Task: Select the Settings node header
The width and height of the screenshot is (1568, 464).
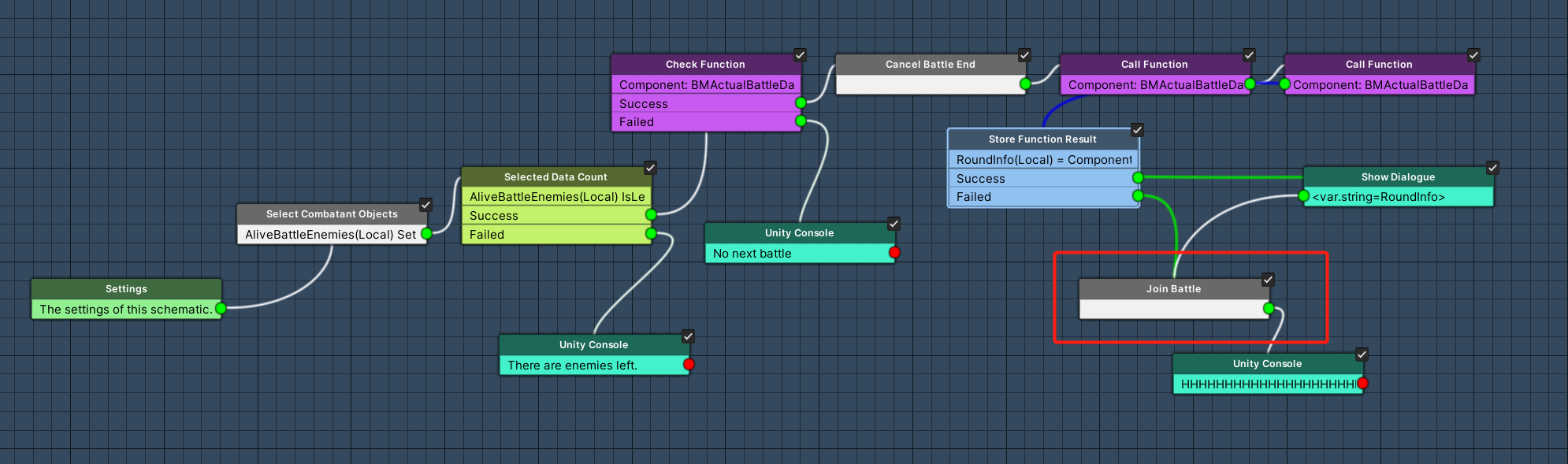Action: [126, 289]
